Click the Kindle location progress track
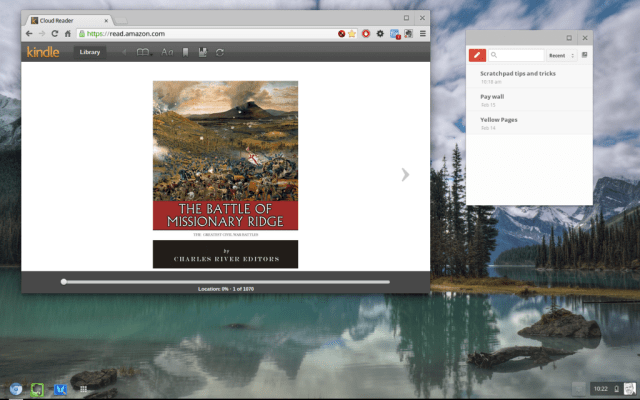The width and height of the screenshot is (640, 400). pos(227,282)
